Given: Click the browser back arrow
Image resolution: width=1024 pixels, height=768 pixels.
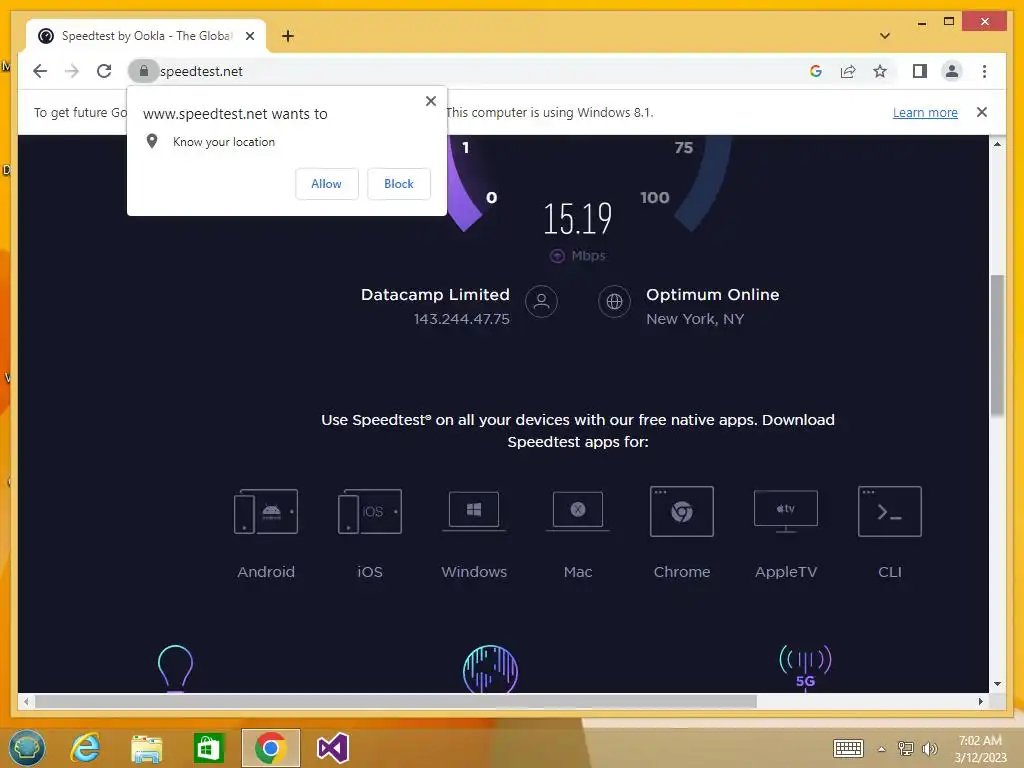Looking at the screenshot, I should [x=40, y=71].
